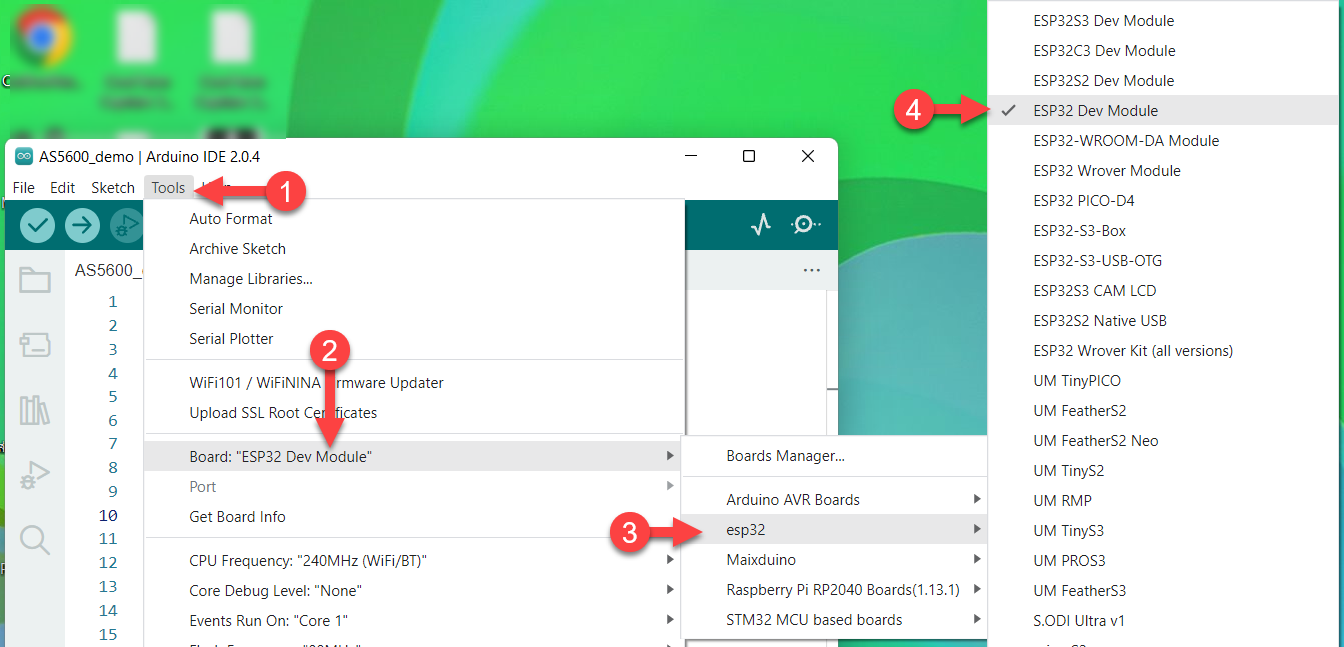The height and width of the screenshot is (647, 1344).
Task: Open the Search magnifier icon in the sidebar
Action: (35, 540)
